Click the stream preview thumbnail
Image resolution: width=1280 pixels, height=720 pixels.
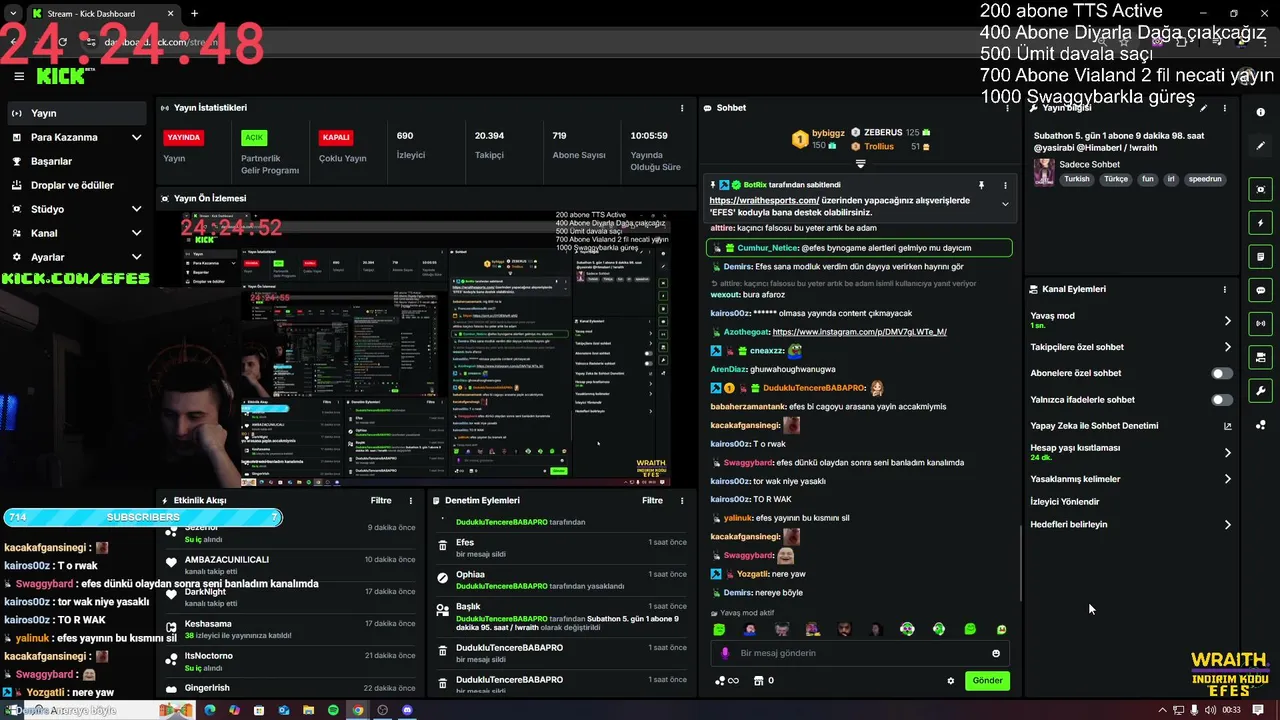427,349
